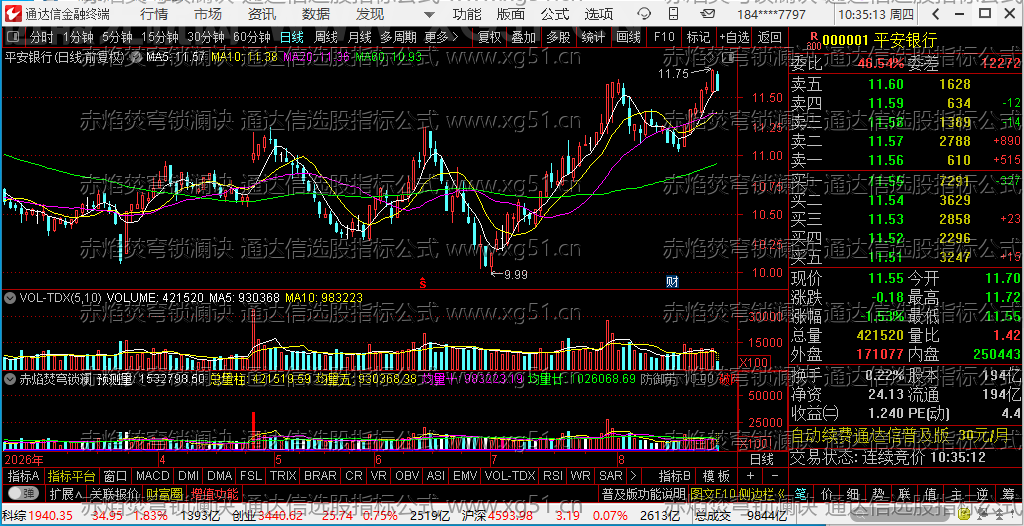
Task: Switch to the 指标平台 tab
Action: 72,475
